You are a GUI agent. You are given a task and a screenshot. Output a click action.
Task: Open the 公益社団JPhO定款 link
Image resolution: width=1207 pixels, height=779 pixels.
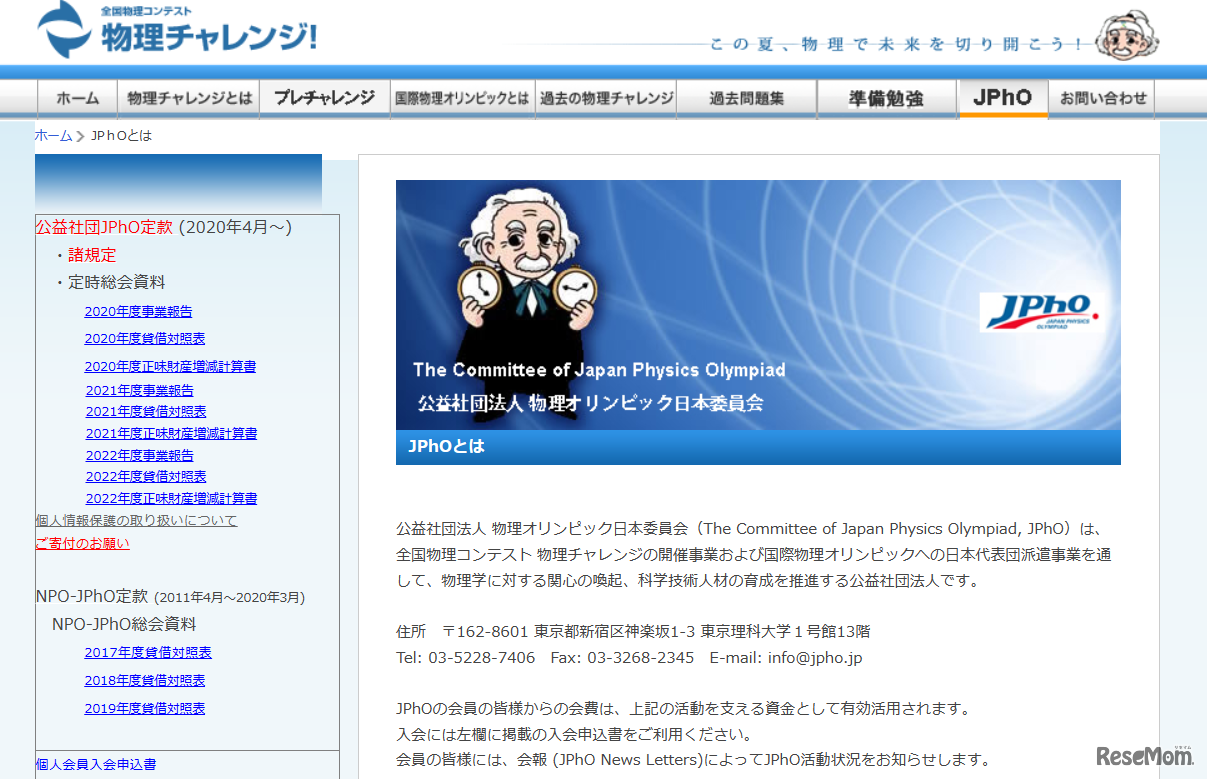coord(104,227)
